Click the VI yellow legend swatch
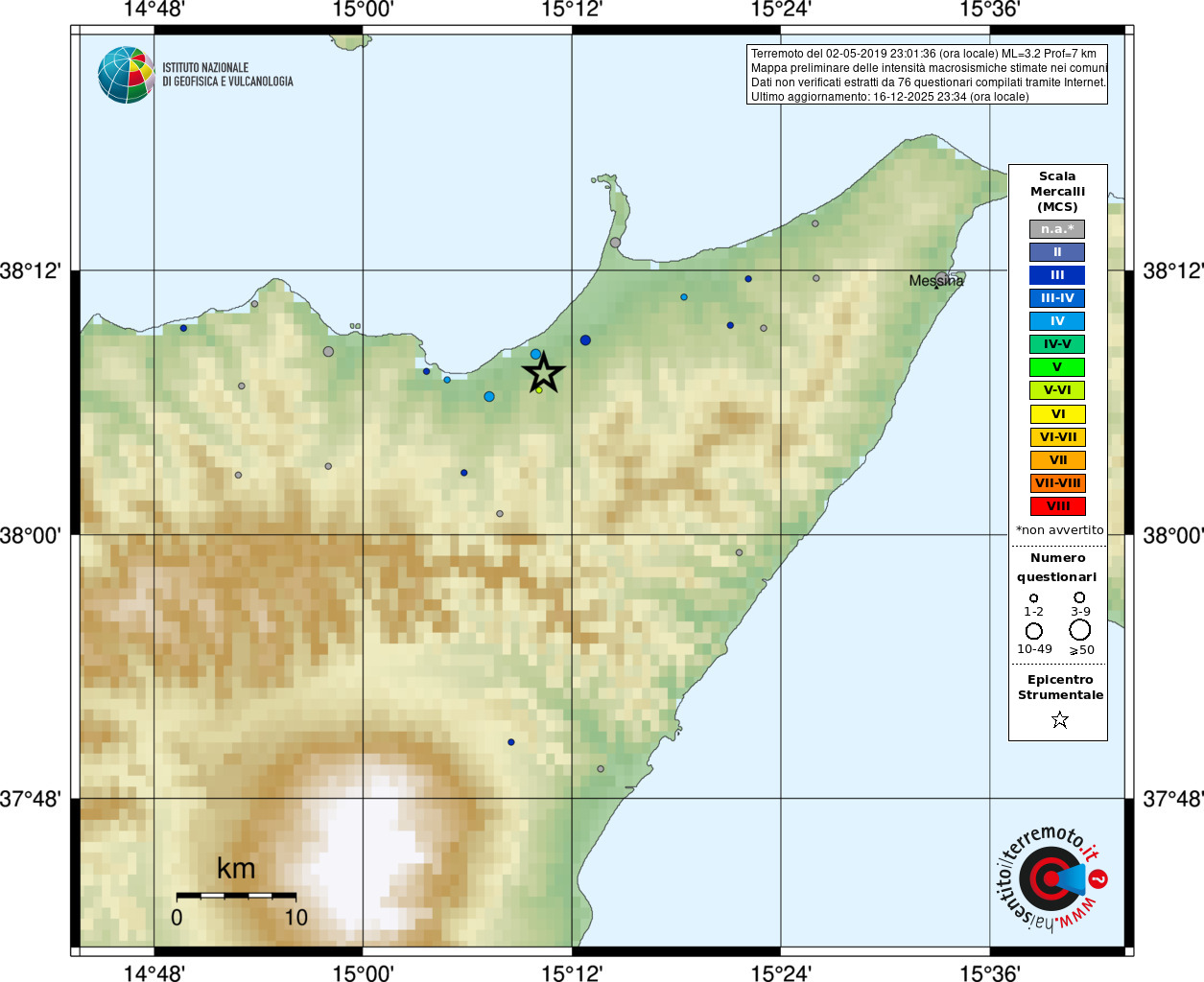Image resolution: width=1204 pixels, height=982 pixels. coord(1057,414)
